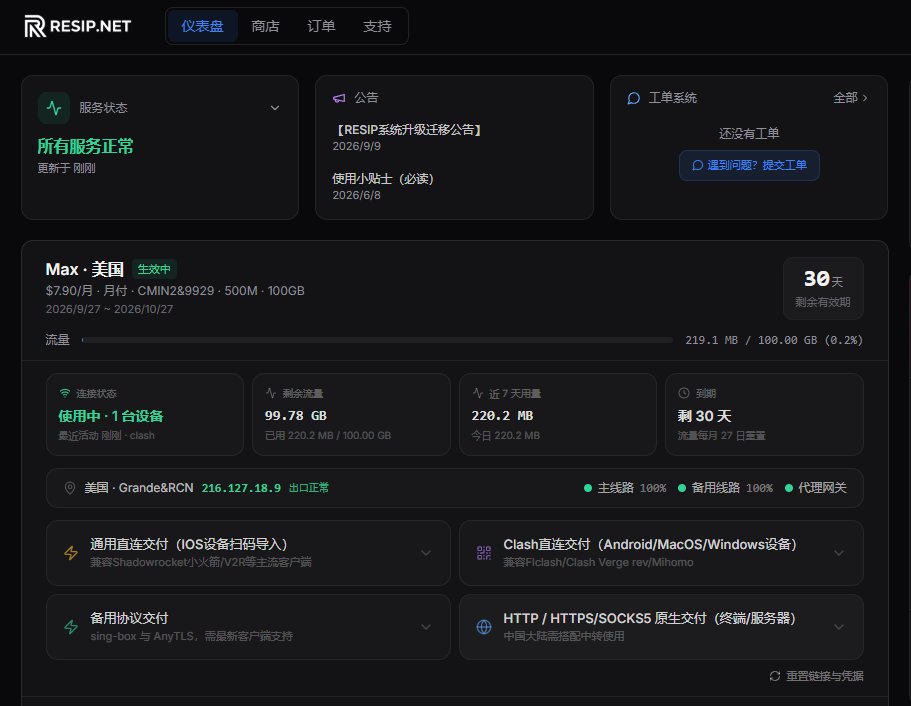
Task: Click the expiry clock icon
Action: pos(684,393)
